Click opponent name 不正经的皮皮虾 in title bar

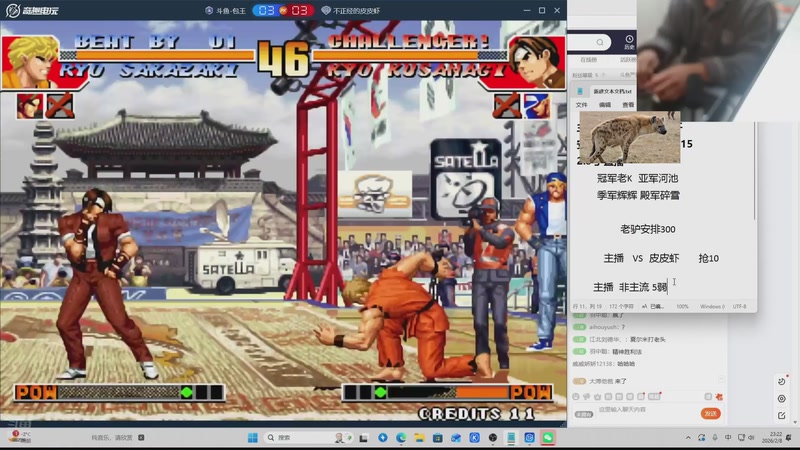(351, 10)
